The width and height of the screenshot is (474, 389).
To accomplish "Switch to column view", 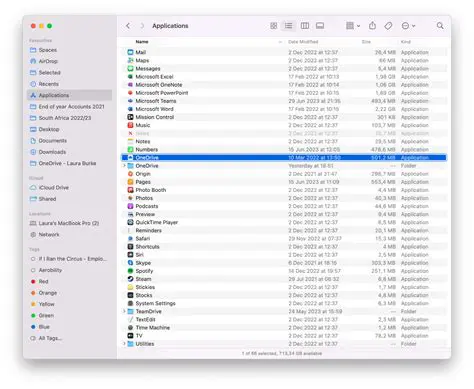I will 305,26.
